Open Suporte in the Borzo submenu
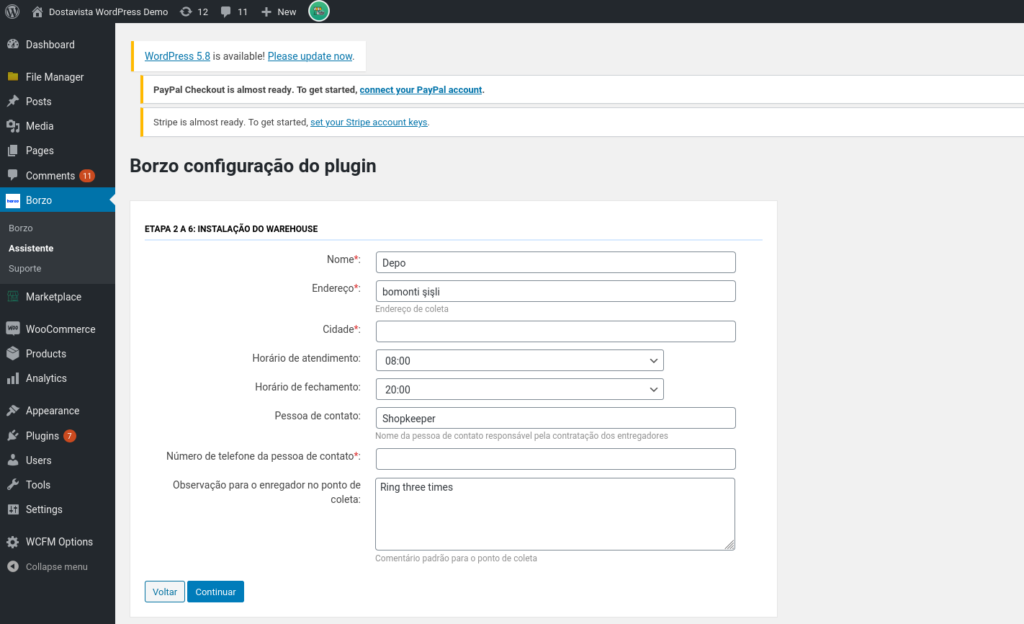Image resolution: width=1024 pixels, height=624 pixels. (25, 268)
